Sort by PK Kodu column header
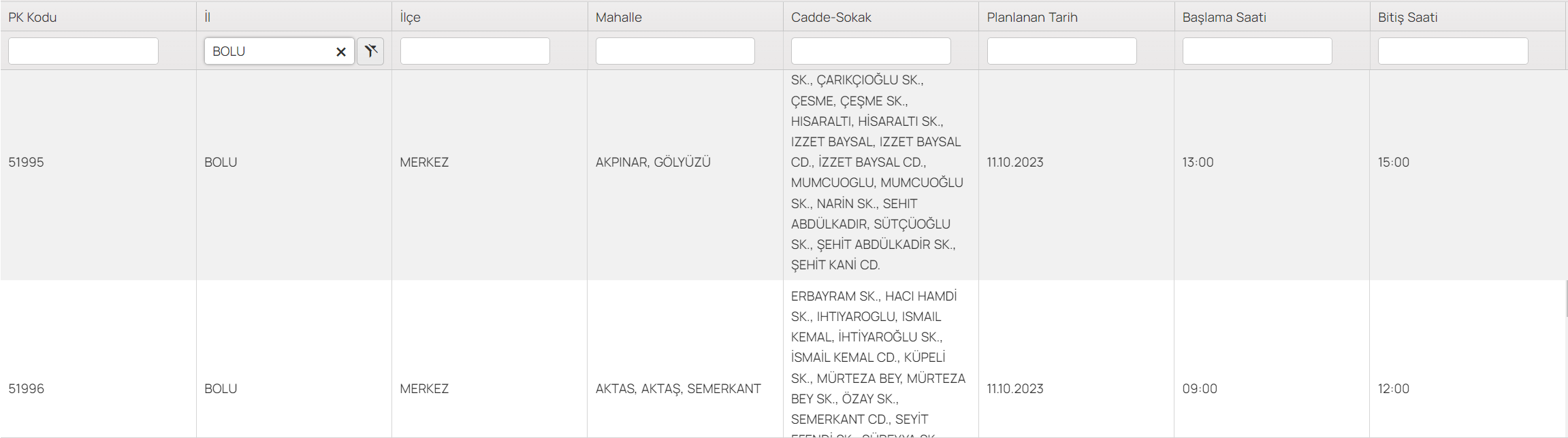 [33, 17]
